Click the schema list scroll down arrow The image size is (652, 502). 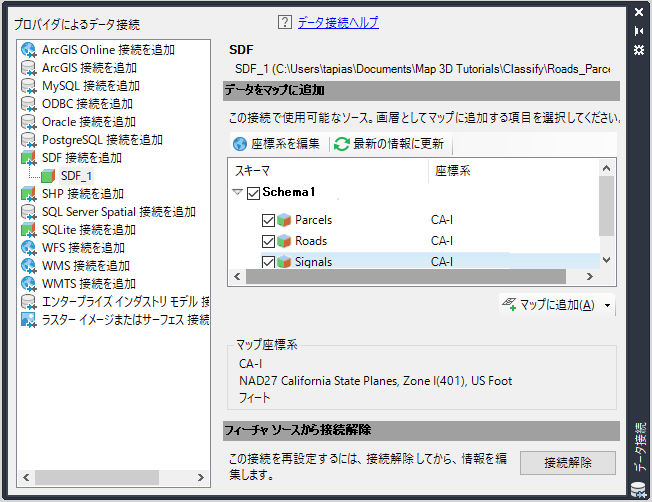click(x=606, y=260)
